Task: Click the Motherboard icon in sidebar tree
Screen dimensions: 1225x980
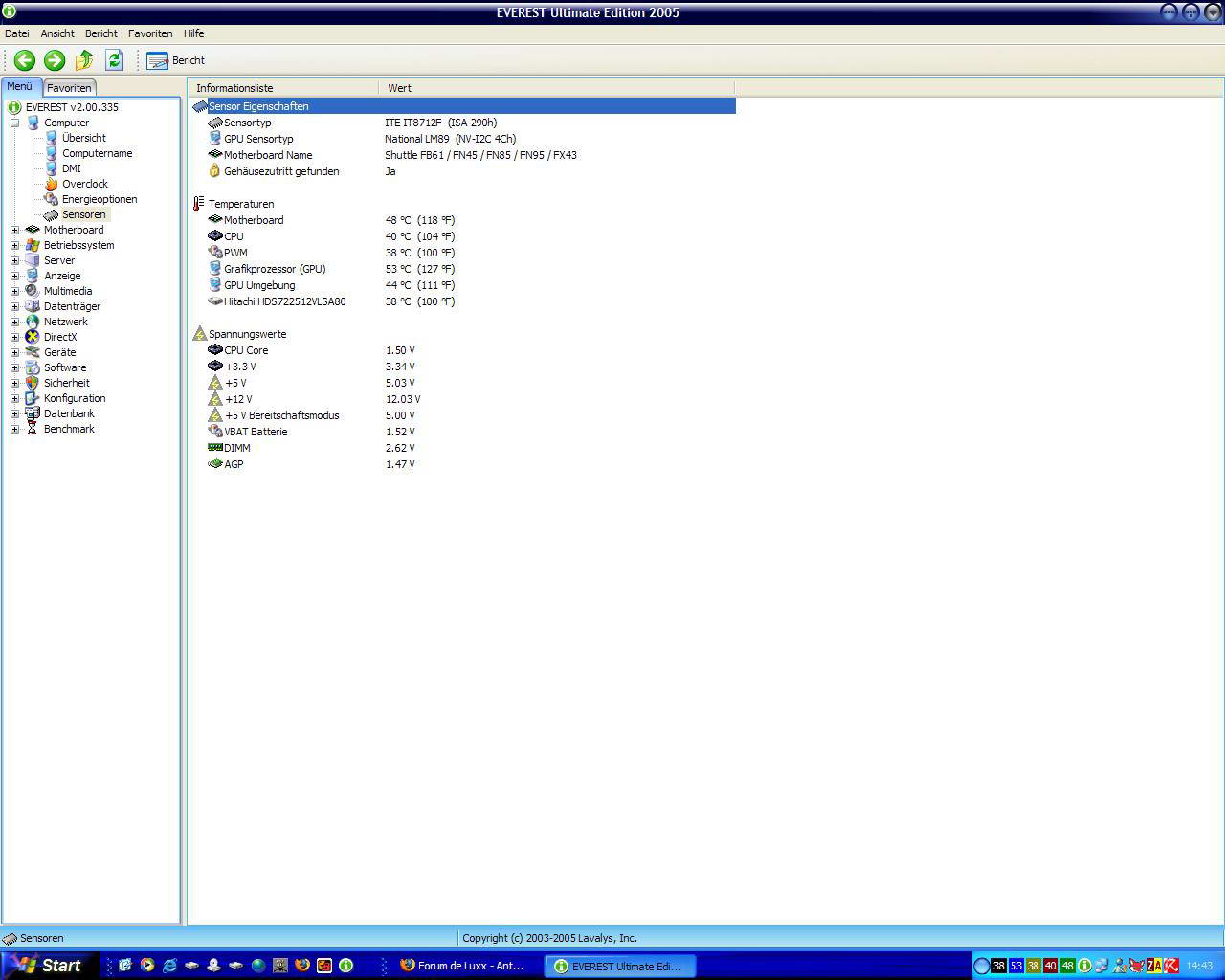Action: [x=33, y=230]
